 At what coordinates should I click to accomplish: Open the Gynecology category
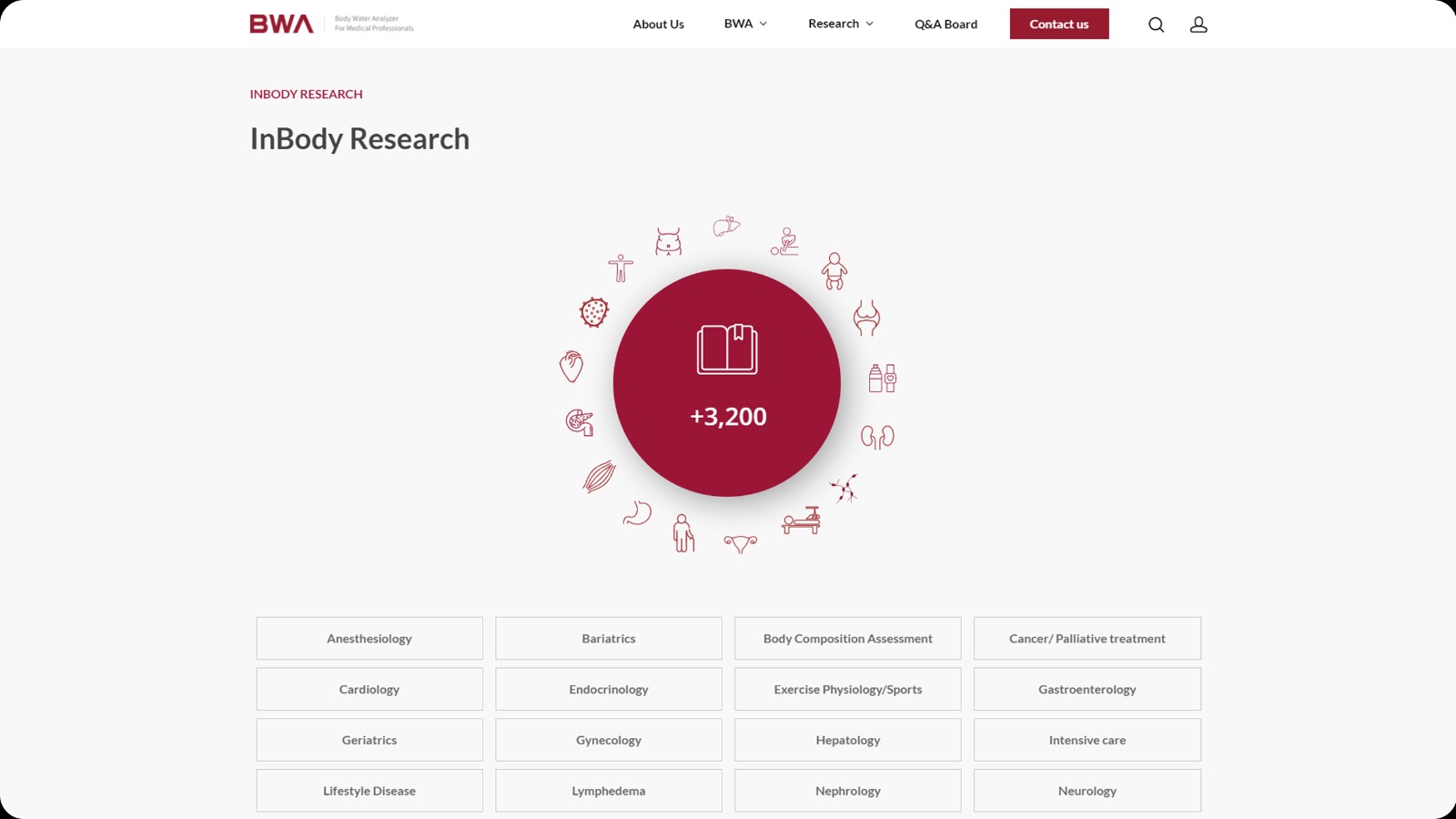[x=609, y=741]
